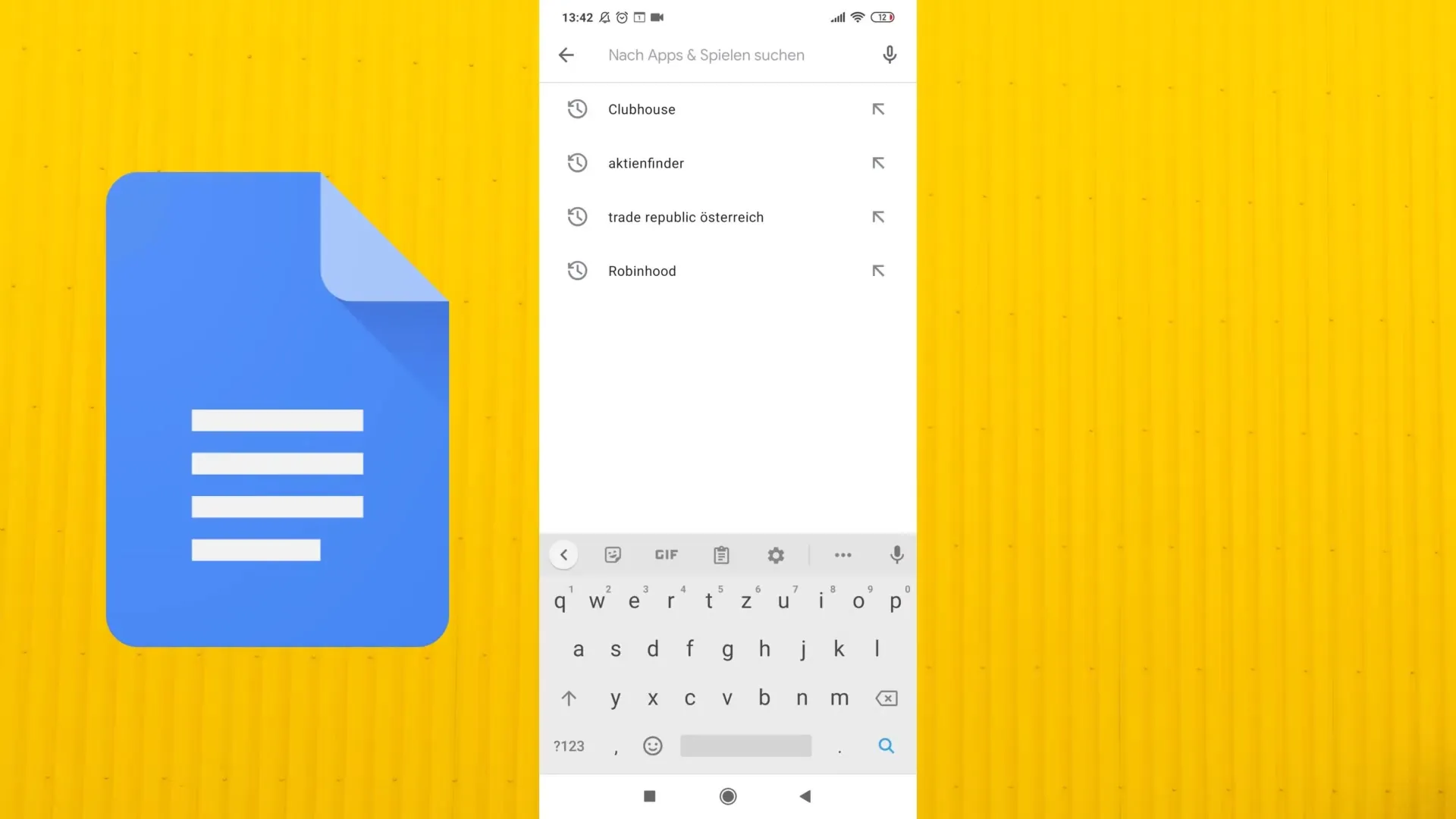Tap the microphone icon for voice search

(x=889, y=55)
